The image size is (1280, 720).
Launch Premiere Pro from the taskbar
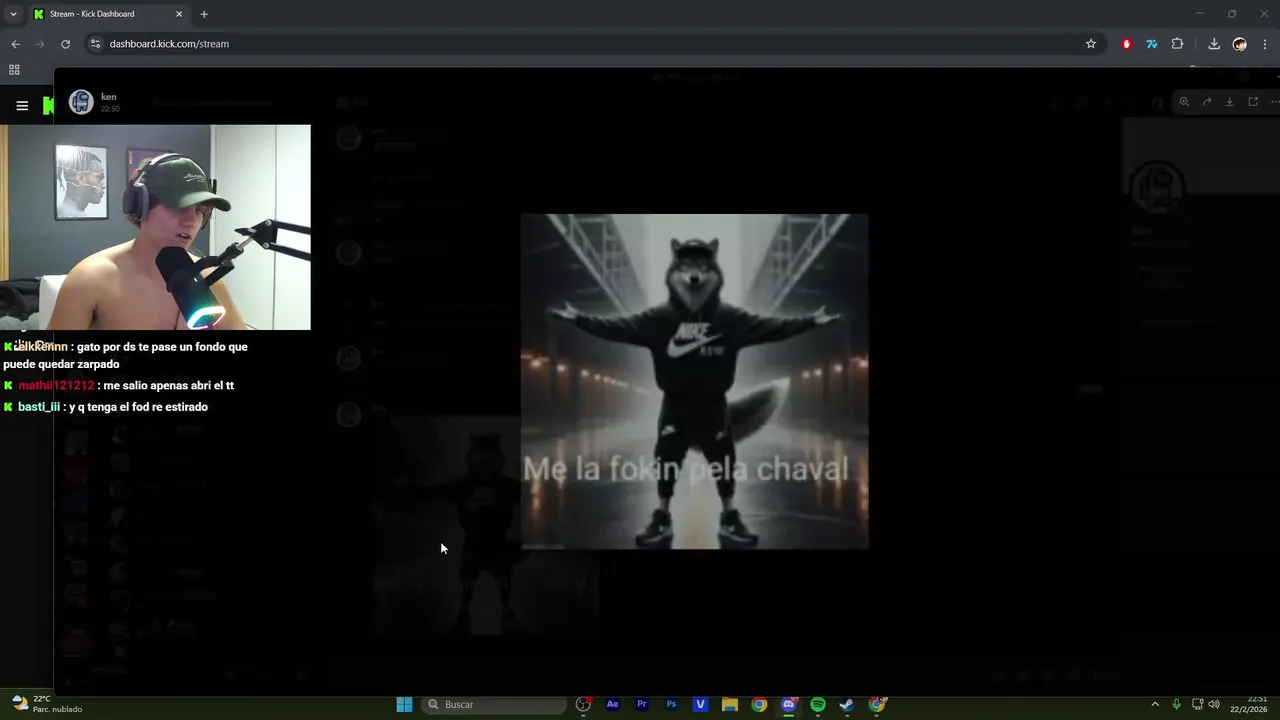coord(642,704)
